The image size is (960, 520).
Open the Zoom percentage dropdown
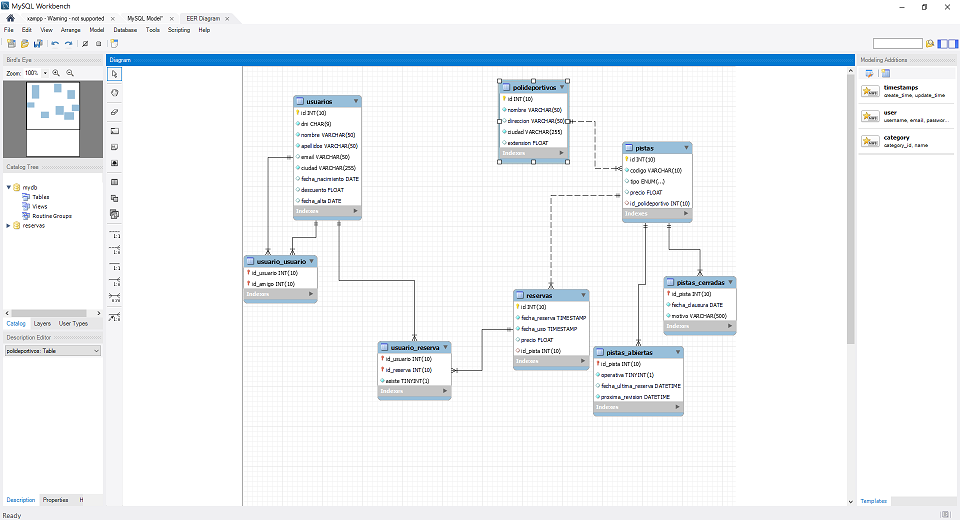[44, 74]
